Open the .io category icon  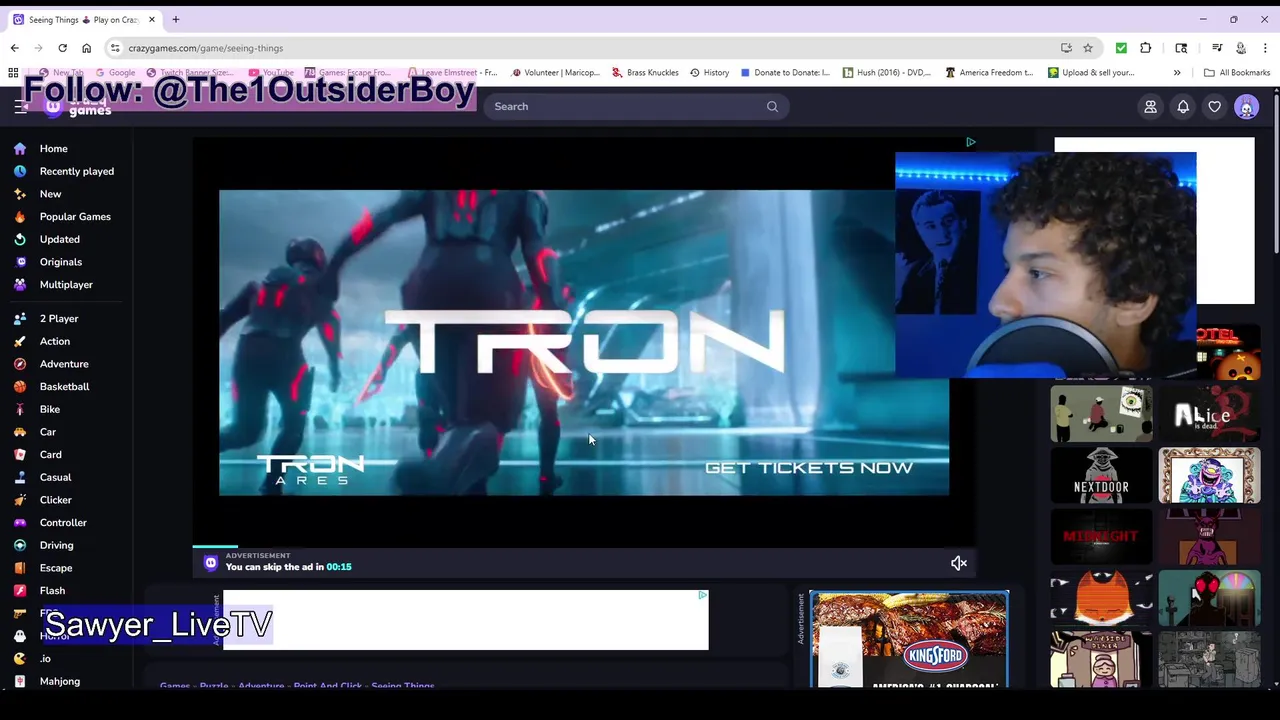[x=20, y=659]
